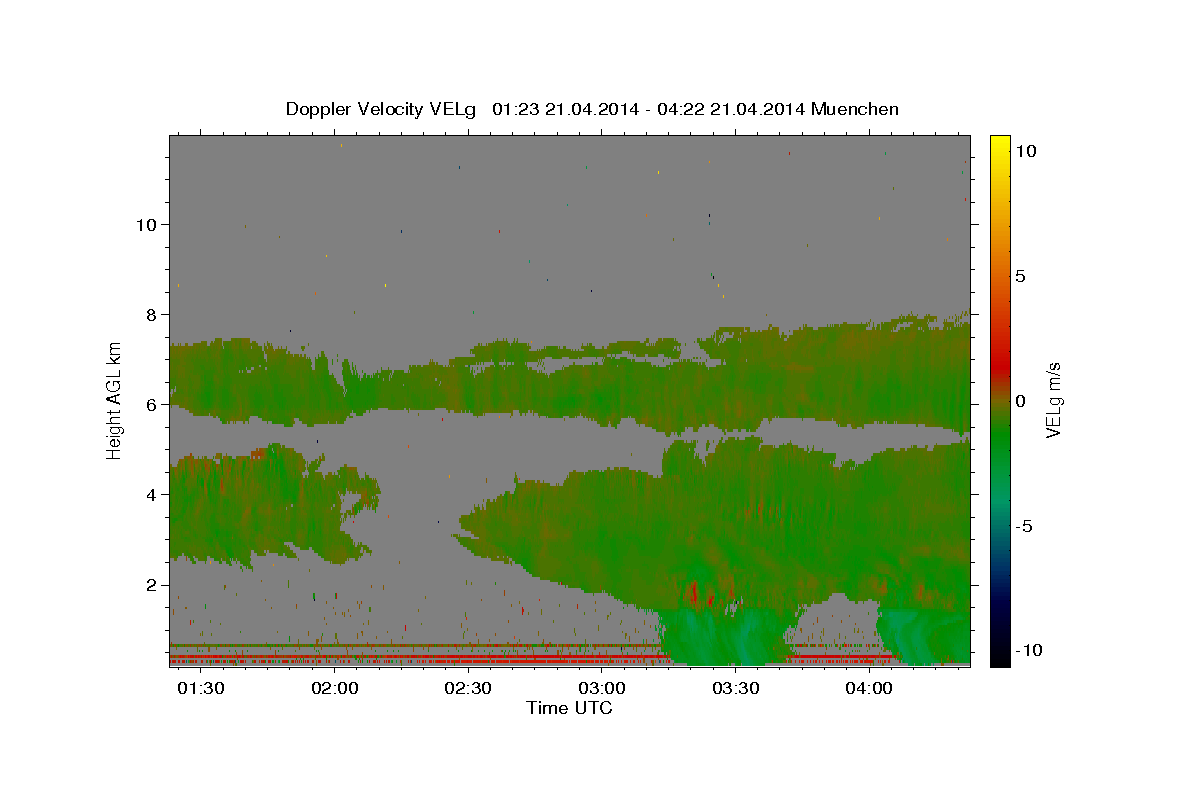Viewport: 1200px width, 800px height.
Task: Click the black bottom of the velocity colorbar
Action: pyautogui.click(x=1000, y=658)
